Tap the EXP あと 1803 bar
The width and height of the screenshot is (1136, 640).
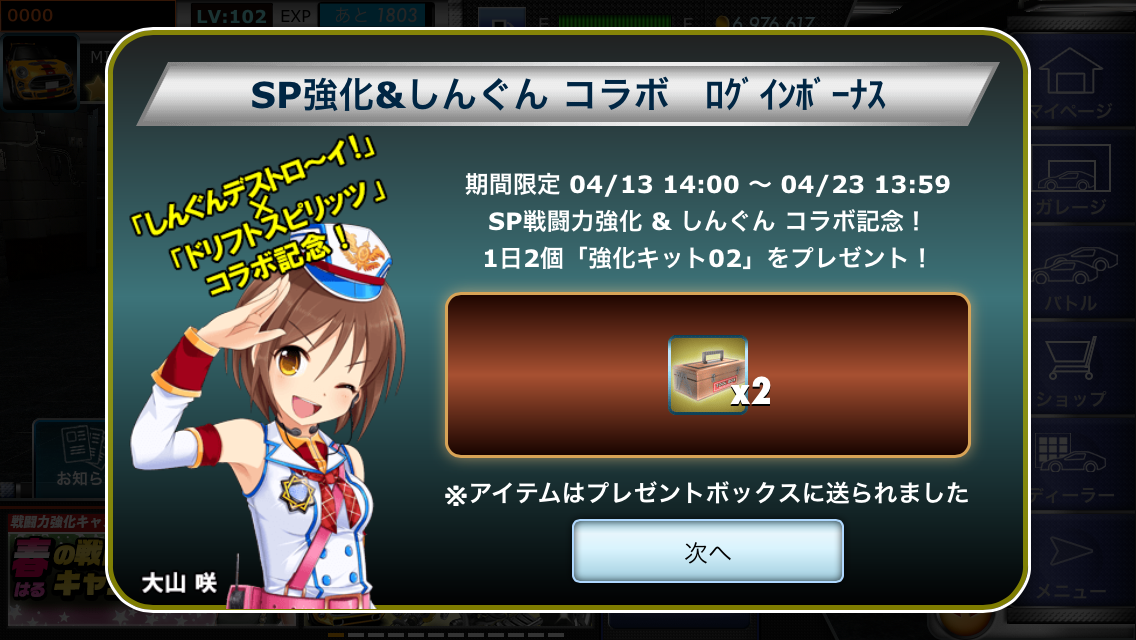[x=355, y=15]
